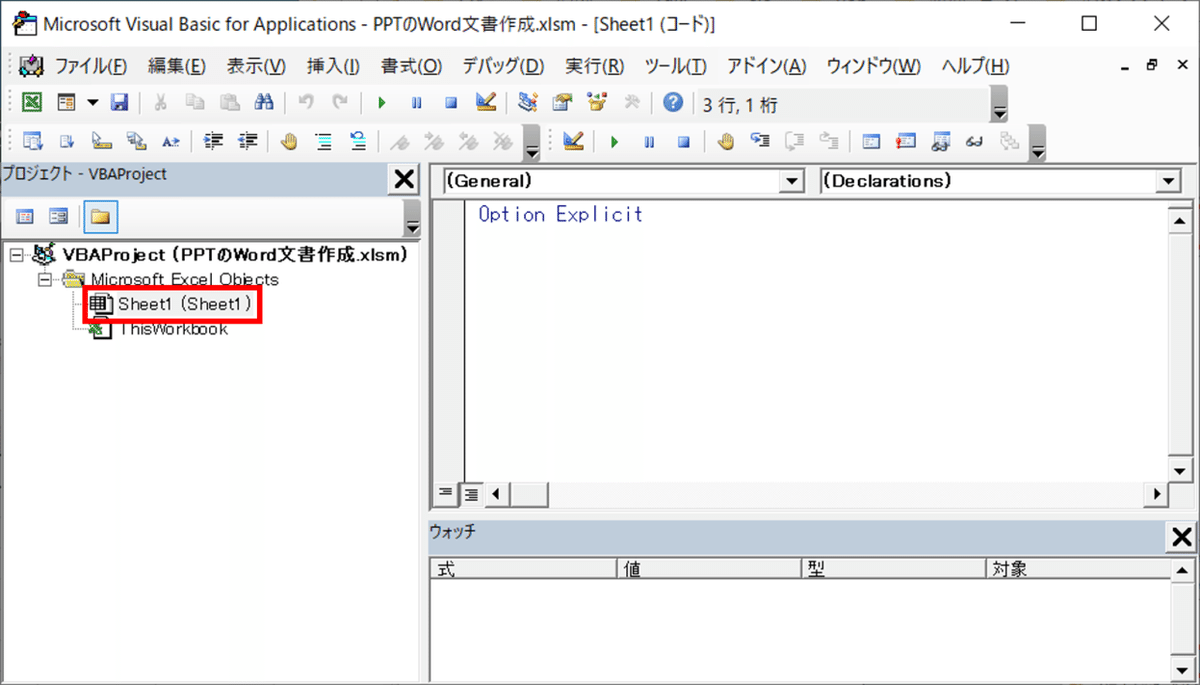1200x685 pixels.
Task: Click the code window vertical scrollbar down arrow
Action: tap(1181, 470)
